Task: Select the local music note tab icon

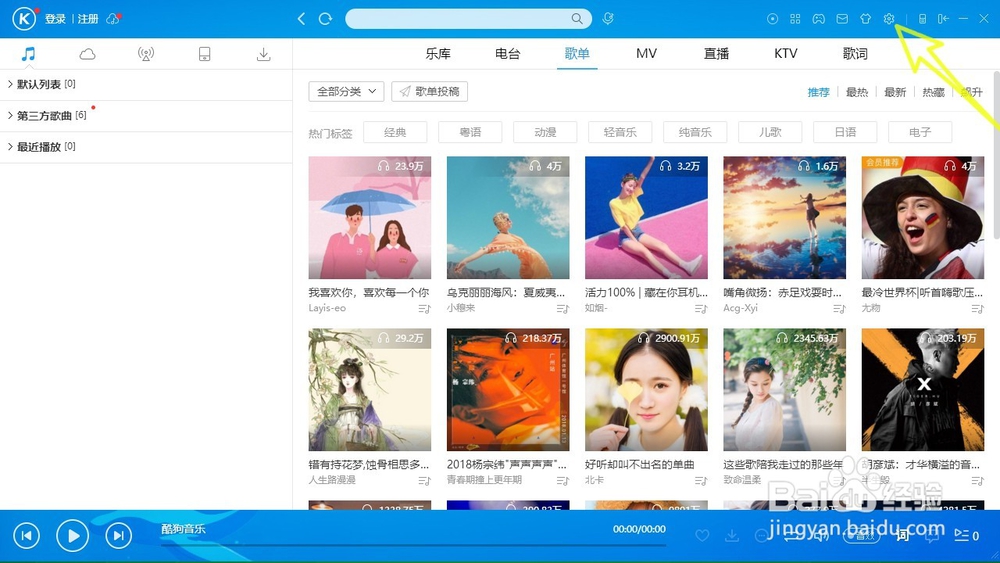Action: pos(28,54)
